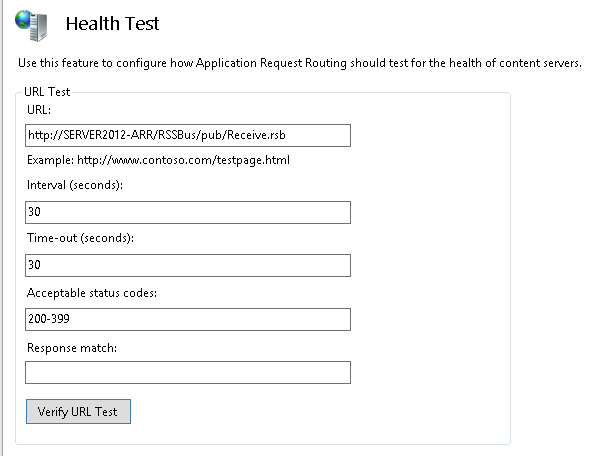Click the Health Test page heading
593x456 pixels.
tap(112, 24)
